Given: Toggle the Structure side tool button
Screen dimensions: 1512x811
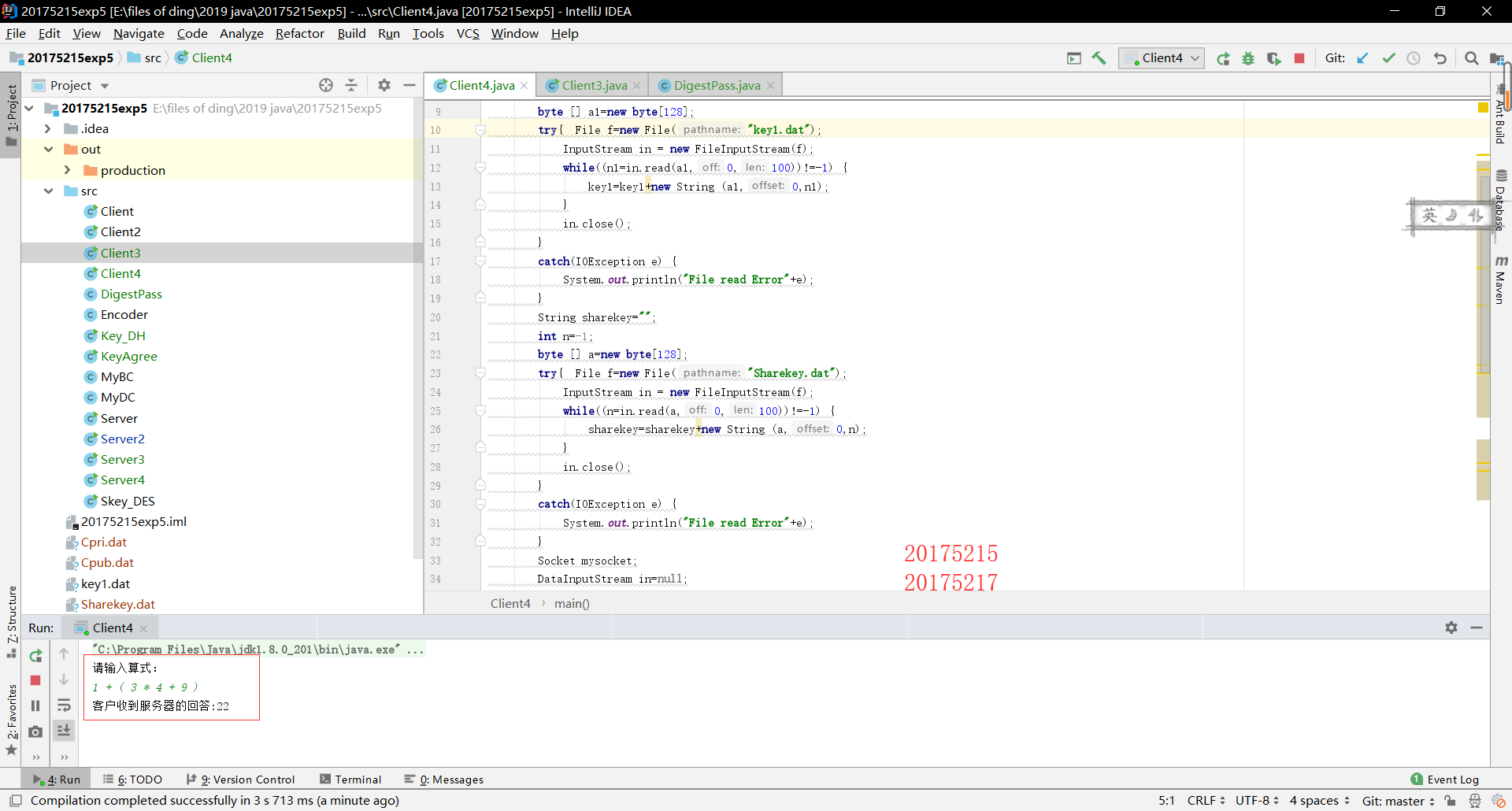Looking at the screenshot, I should 11,622.
